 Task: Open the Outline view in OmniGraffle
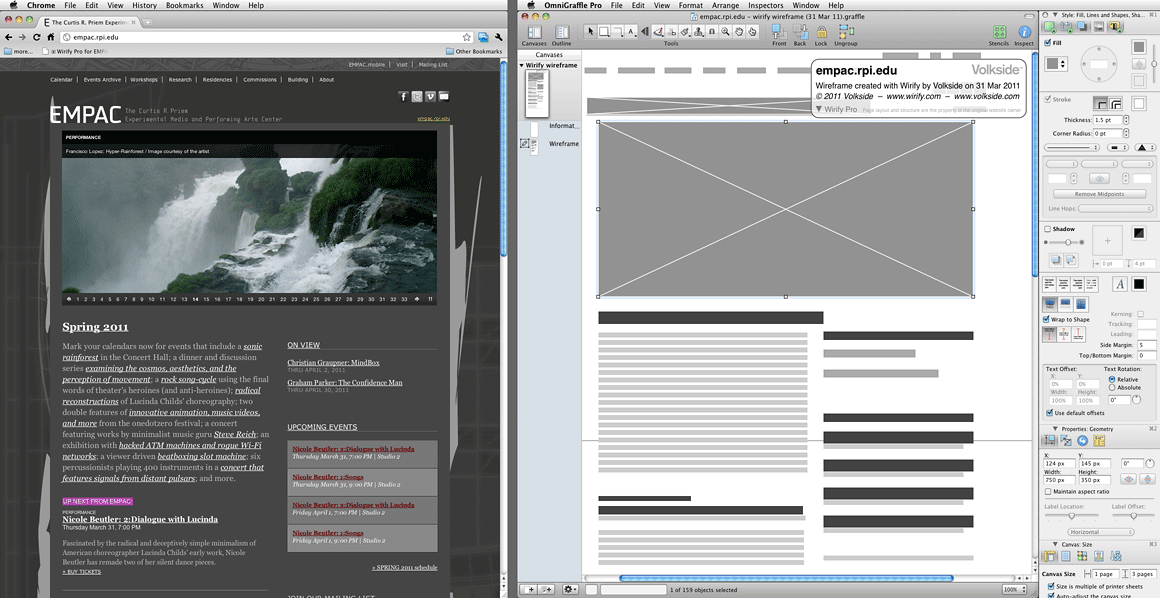[x=562, y=35]
